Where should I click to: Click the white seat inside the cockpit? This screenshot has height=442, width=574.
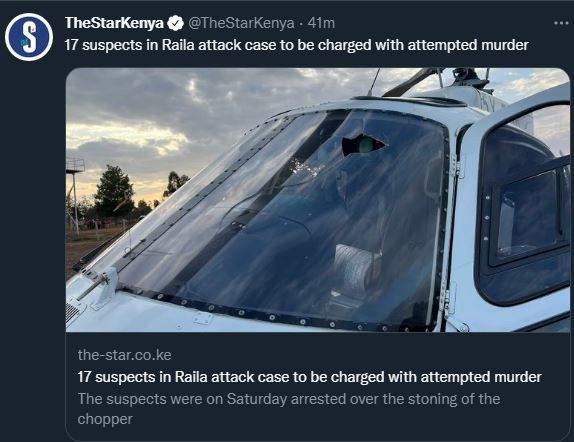[357, 269]
